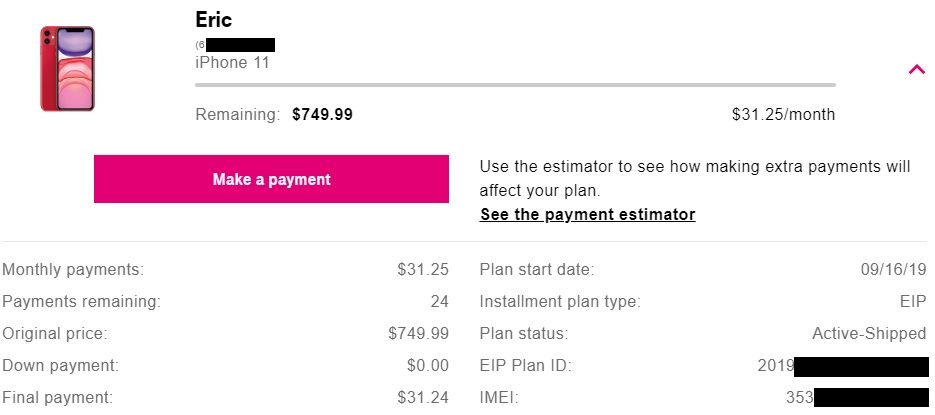The image size is (935, 415).
Task: Click the Down payment $0.00 value
Action: point(428,366)
